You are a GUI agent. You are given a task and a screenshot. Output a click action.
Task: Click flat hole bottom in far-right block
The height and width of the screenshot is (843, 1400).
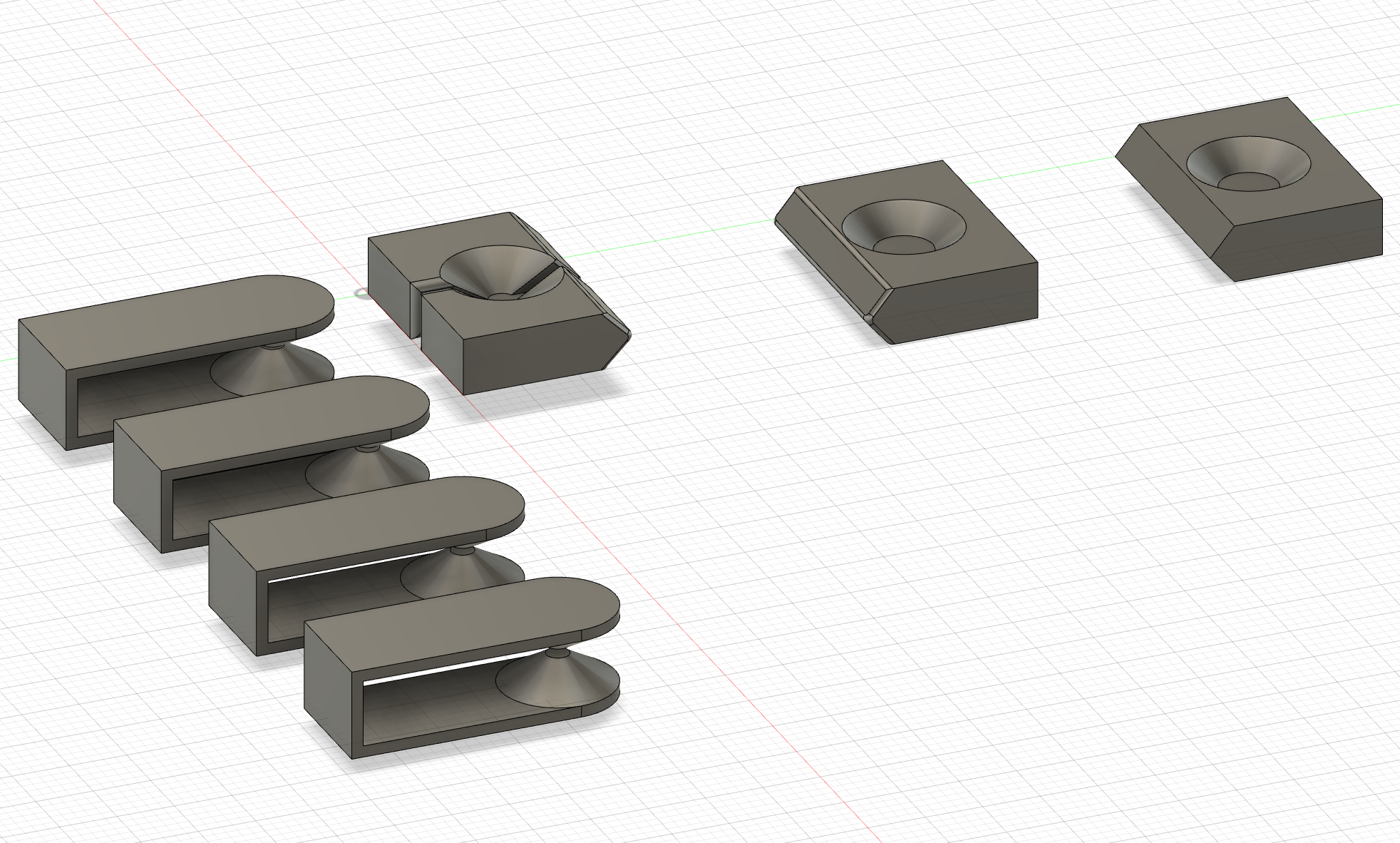(1247, 181)
